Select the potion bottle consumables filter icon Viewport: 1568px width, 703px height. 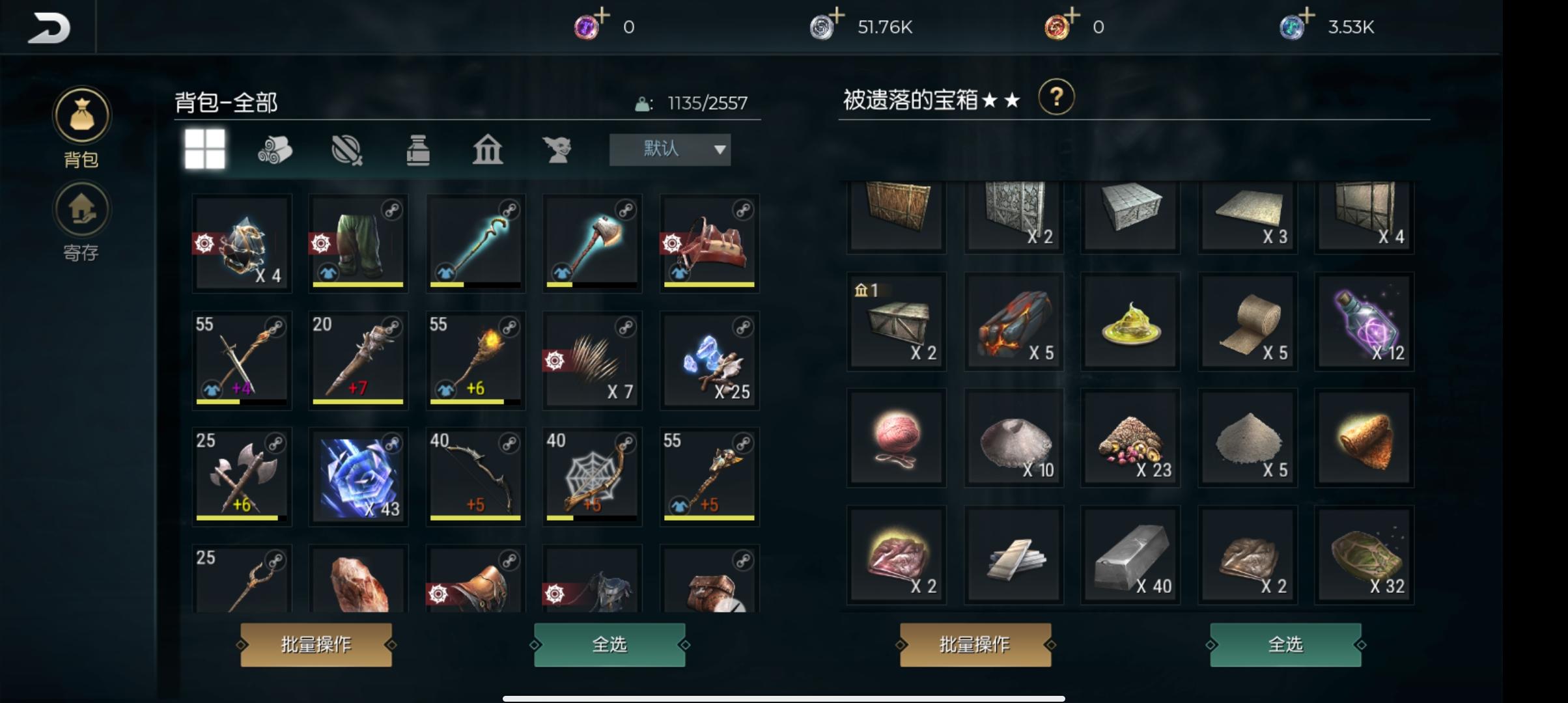click(x=417, y=150)
